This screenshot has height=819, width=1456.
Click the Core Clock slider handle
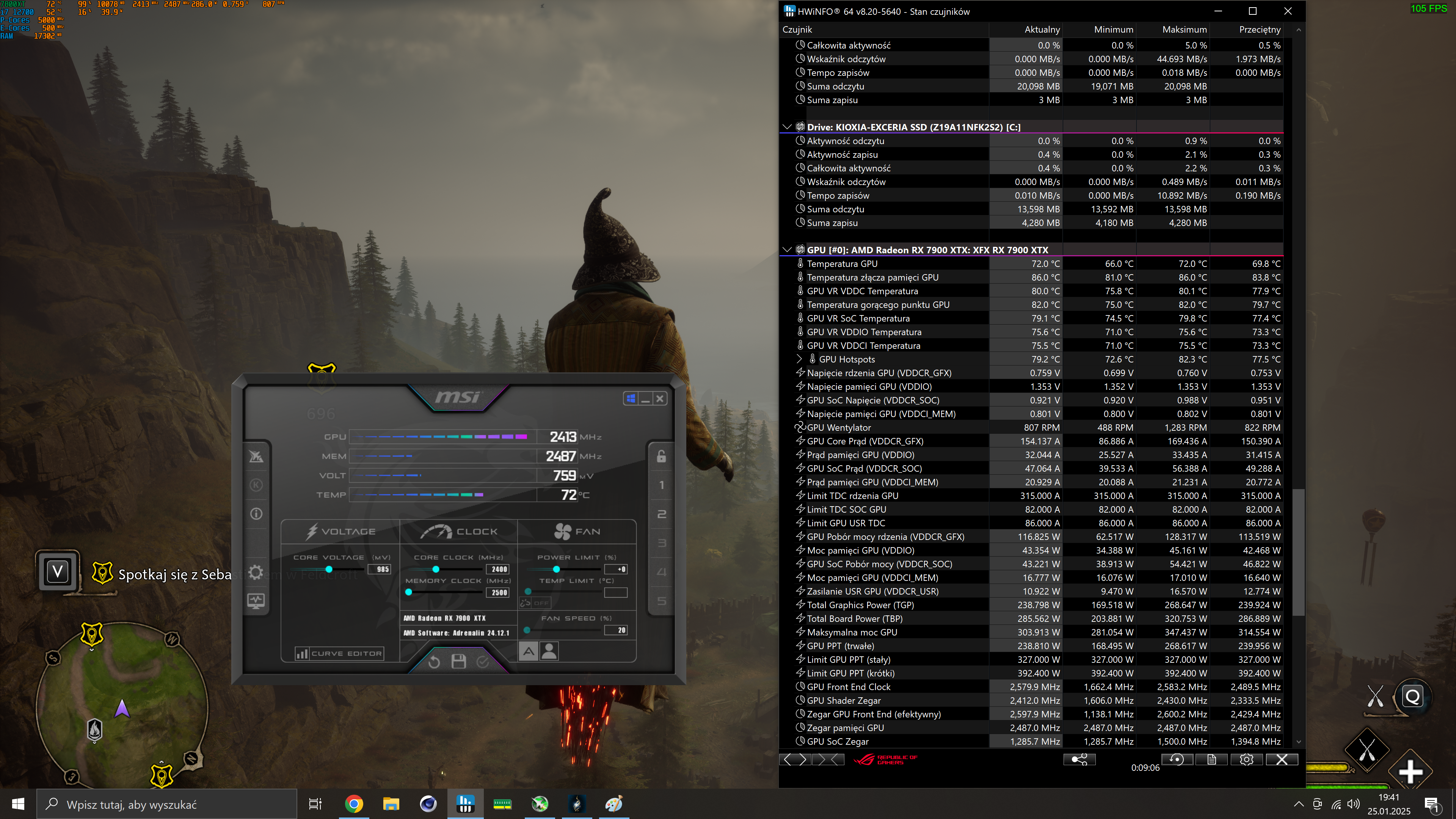436,569
